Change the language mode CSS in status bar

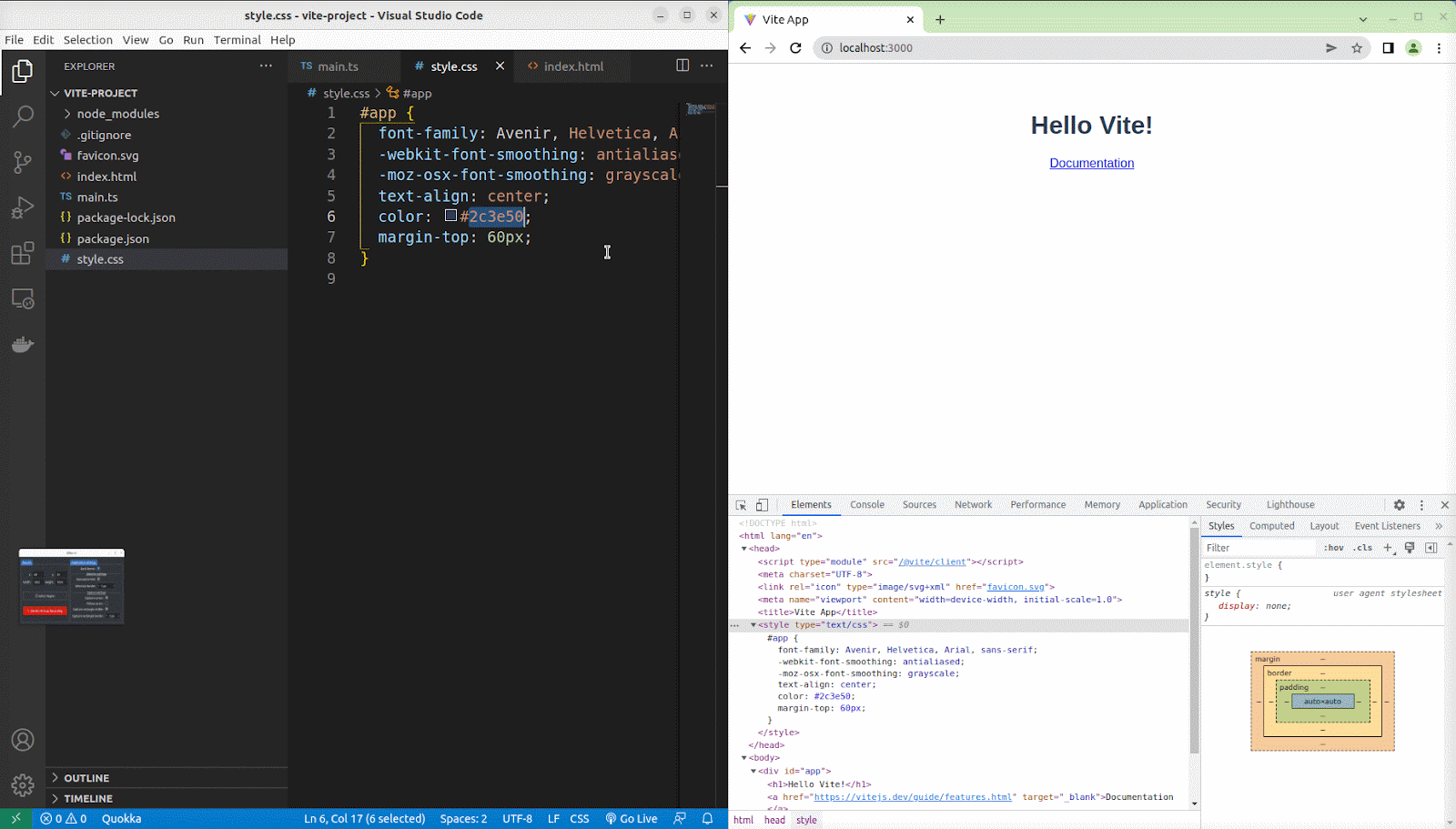580,818
